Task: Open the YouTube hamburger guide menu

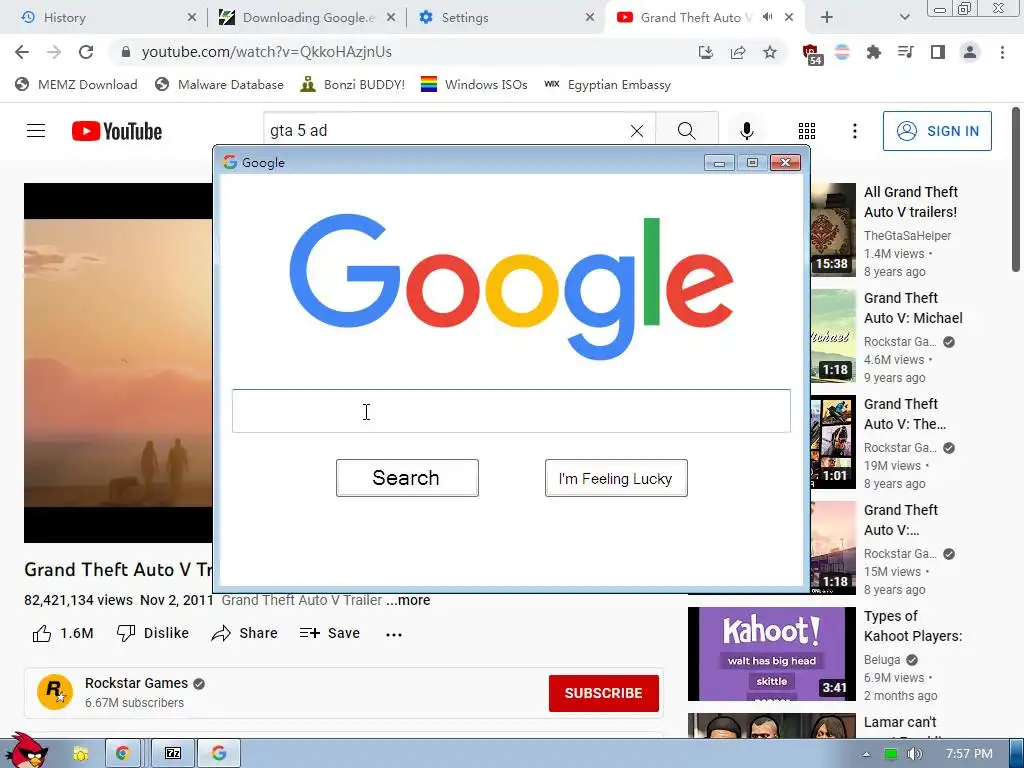Action: [x=36, y=131]
